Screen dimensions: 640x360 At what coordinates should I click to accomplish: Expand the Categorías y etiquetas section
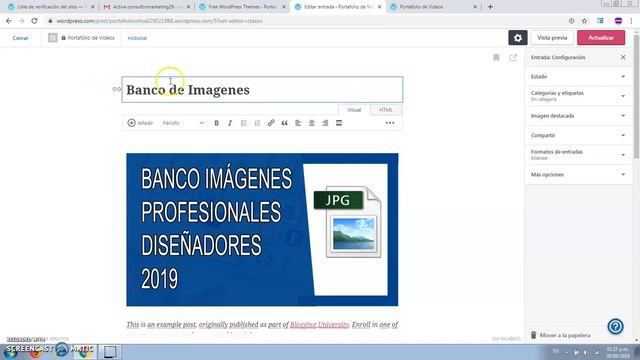tap(578, 96)
